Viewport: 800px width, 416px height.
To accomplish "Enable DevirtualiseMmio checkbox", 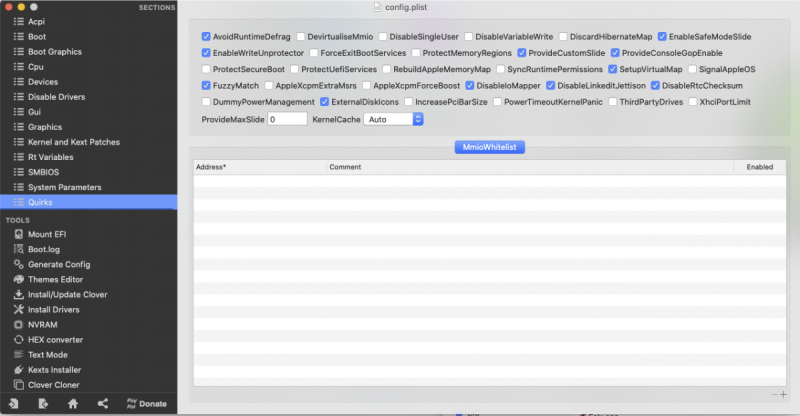I will pyautogui.click(x=301, y=37).
